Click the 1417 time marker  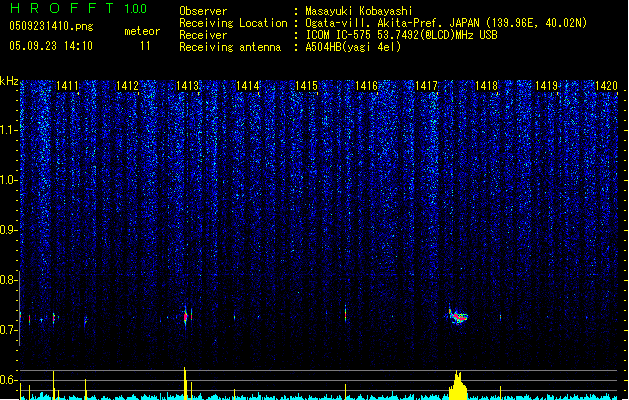coord(426,86)
